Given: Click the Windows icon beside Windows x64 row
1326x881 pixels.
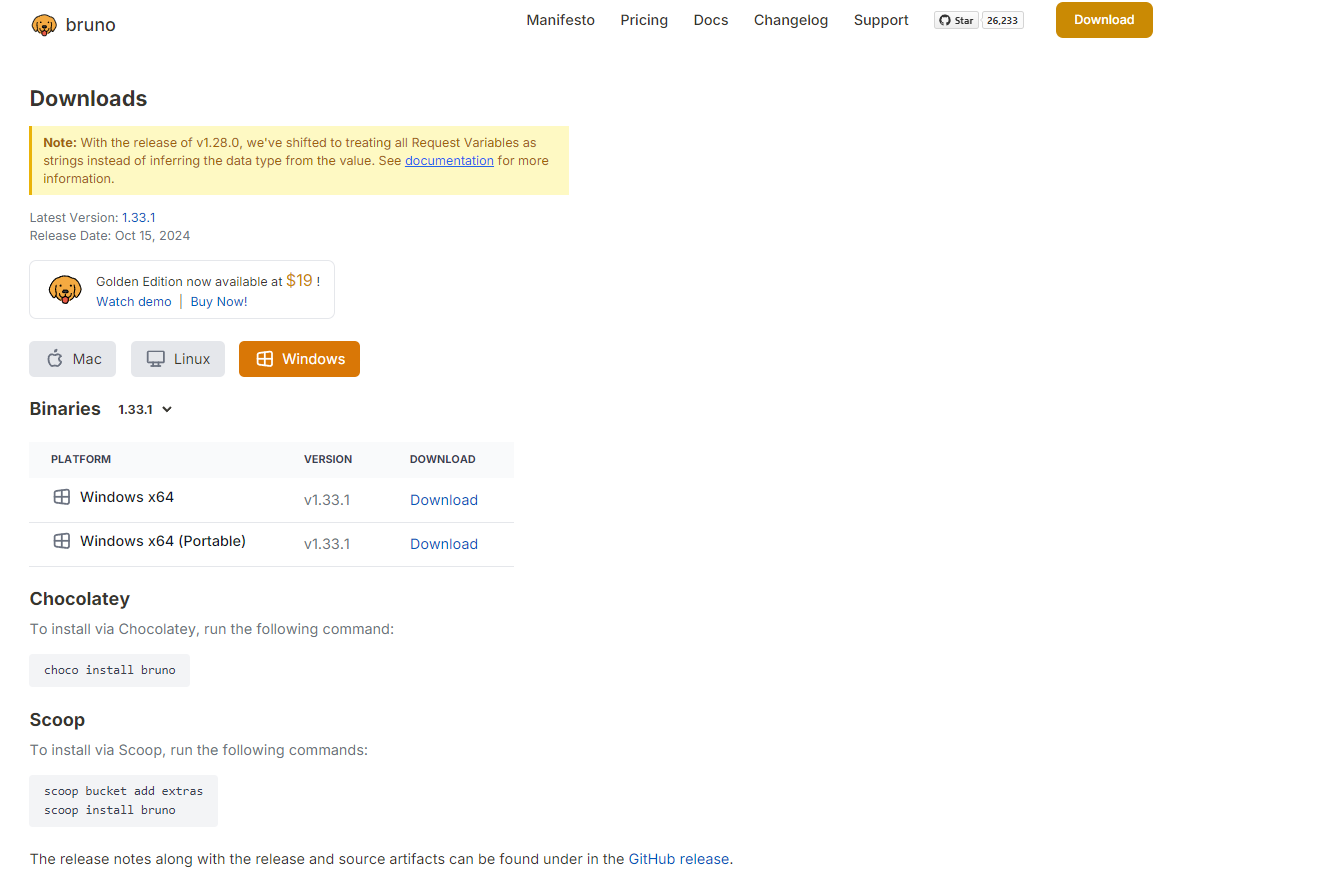Looking at the screenshot, I should [x=62, y=497].
